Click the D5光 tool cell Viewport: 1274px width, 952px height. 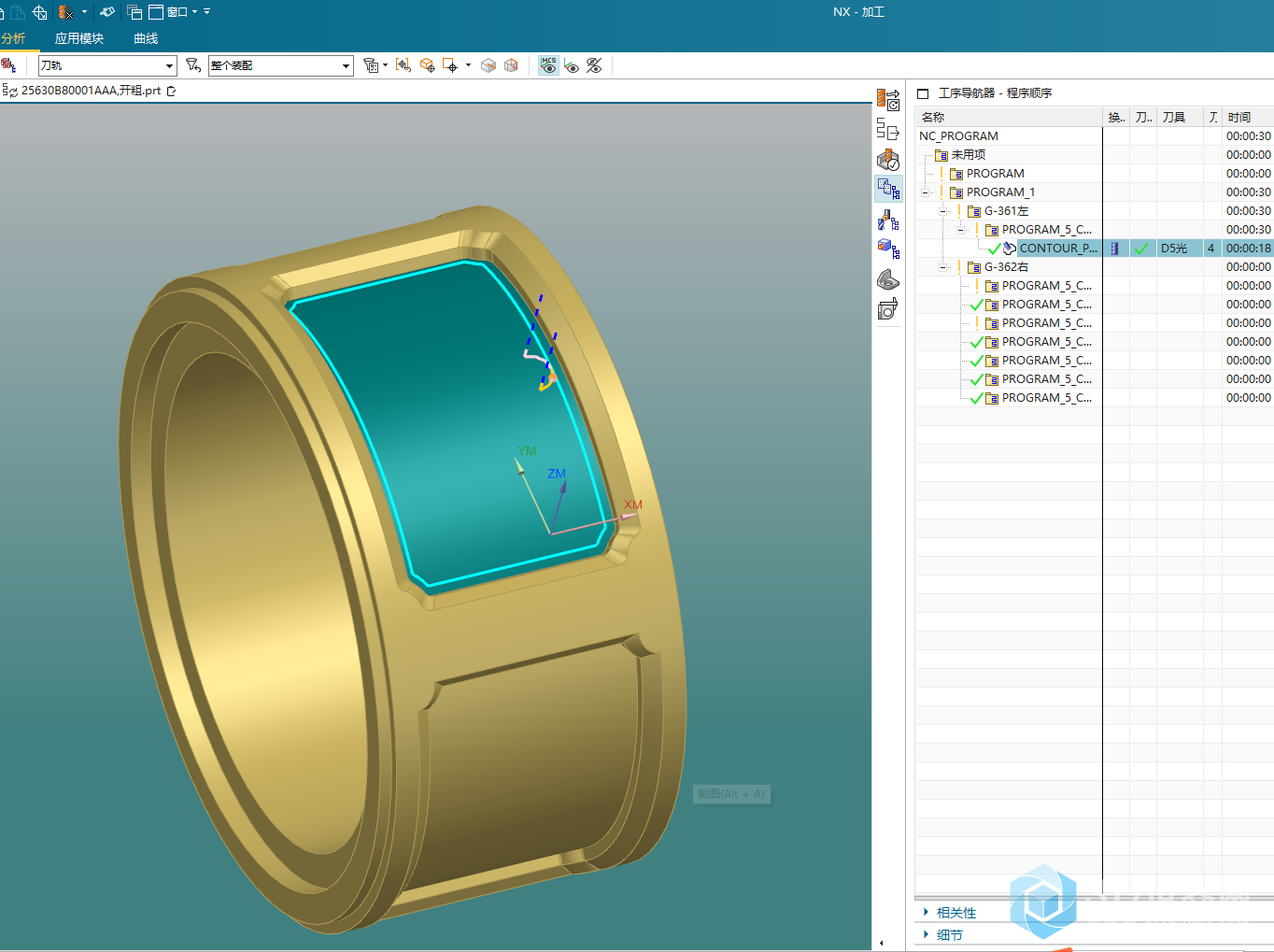tap(1174, 248)
